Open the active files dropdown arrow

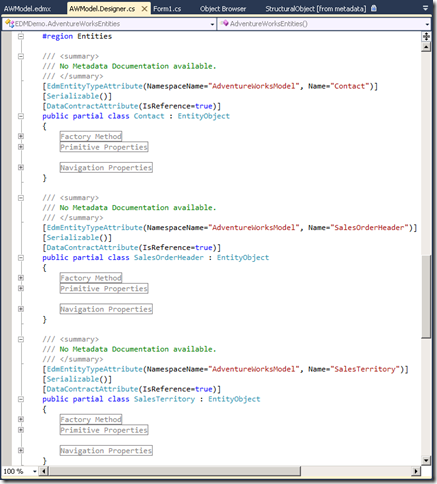point(425,8)
